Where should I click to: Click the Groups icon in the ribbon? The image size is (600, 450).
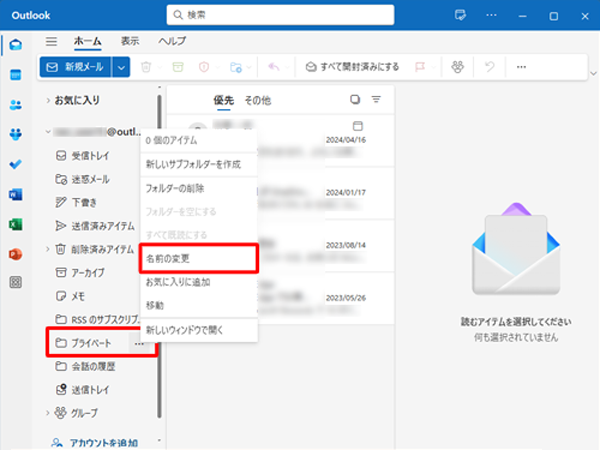(458, 67)
